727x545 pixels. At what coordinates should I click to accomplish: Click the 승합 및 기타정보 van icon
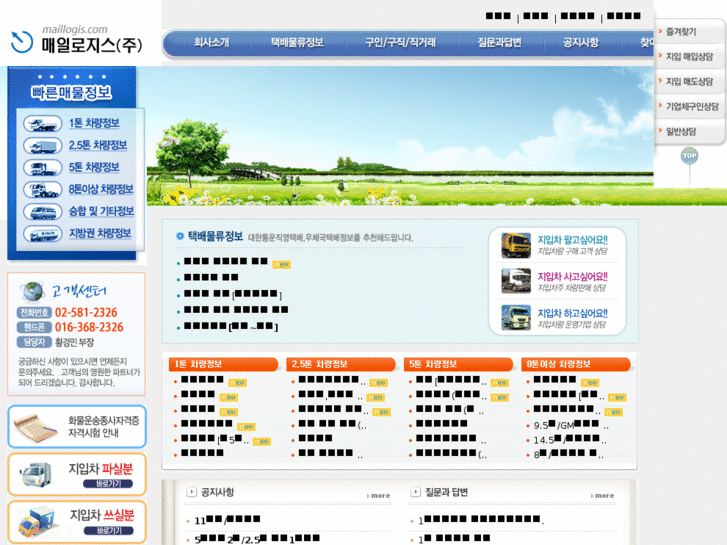tap(43, 212)
